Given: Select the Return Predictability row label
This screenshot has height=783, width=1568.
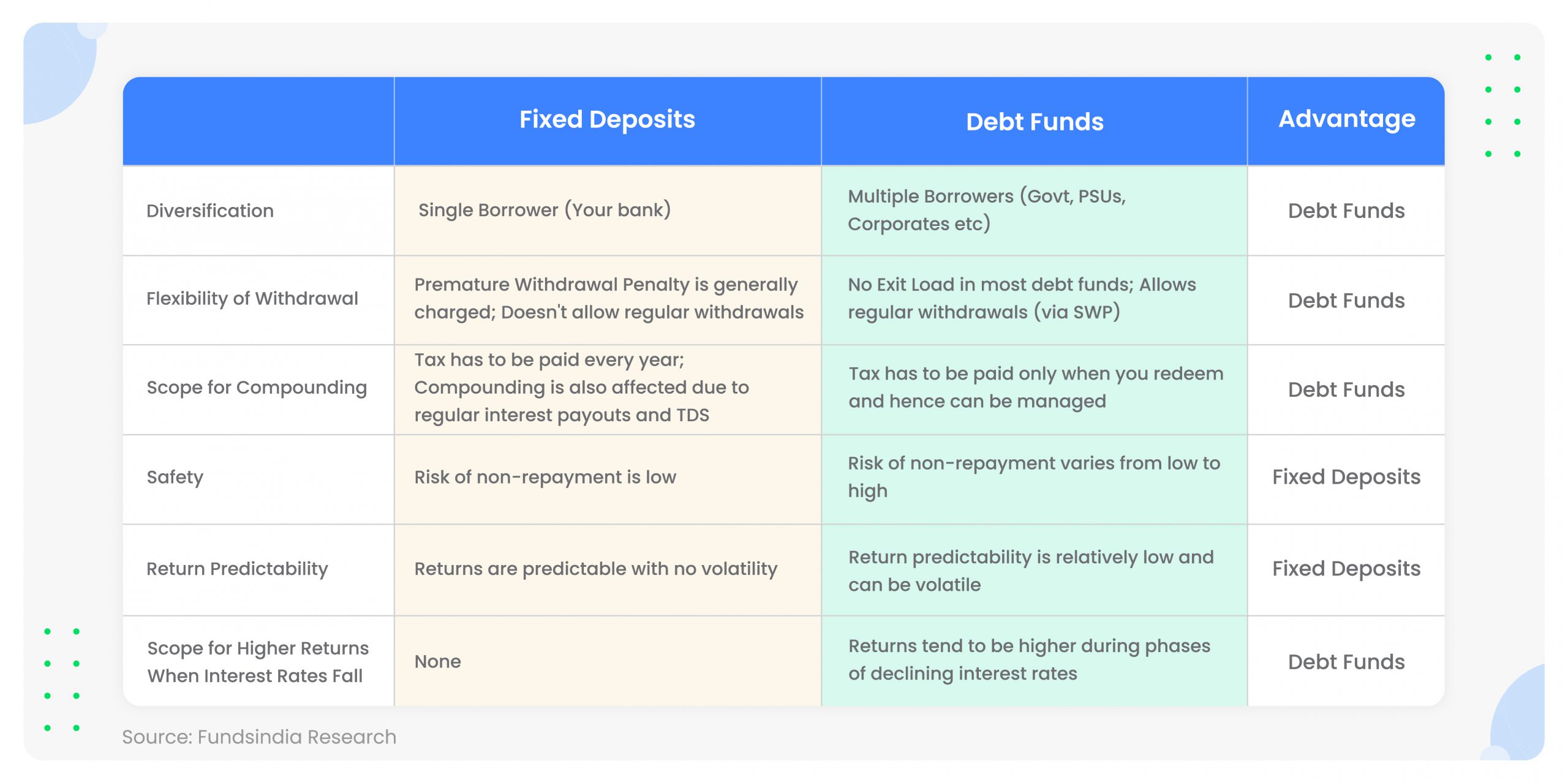Looking at the screenshot, I should coord(237,569).
